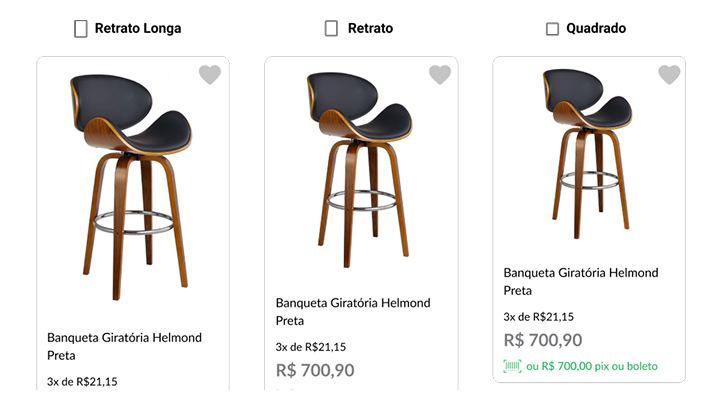
Task: Click the 3x de R$21,15 text in the Quadrado card
Action: pyautogui.click(x=538, y=317)
